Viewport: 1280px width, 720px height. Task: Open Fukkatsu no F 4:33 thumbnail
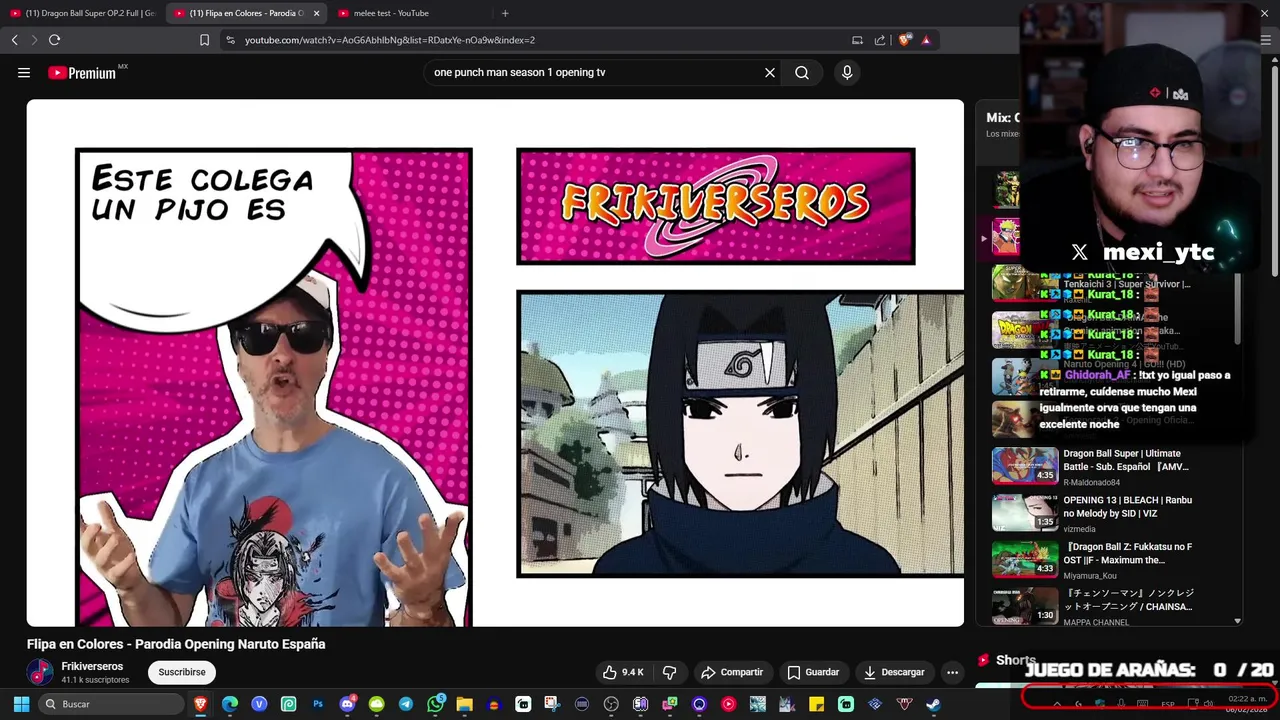1025,560
